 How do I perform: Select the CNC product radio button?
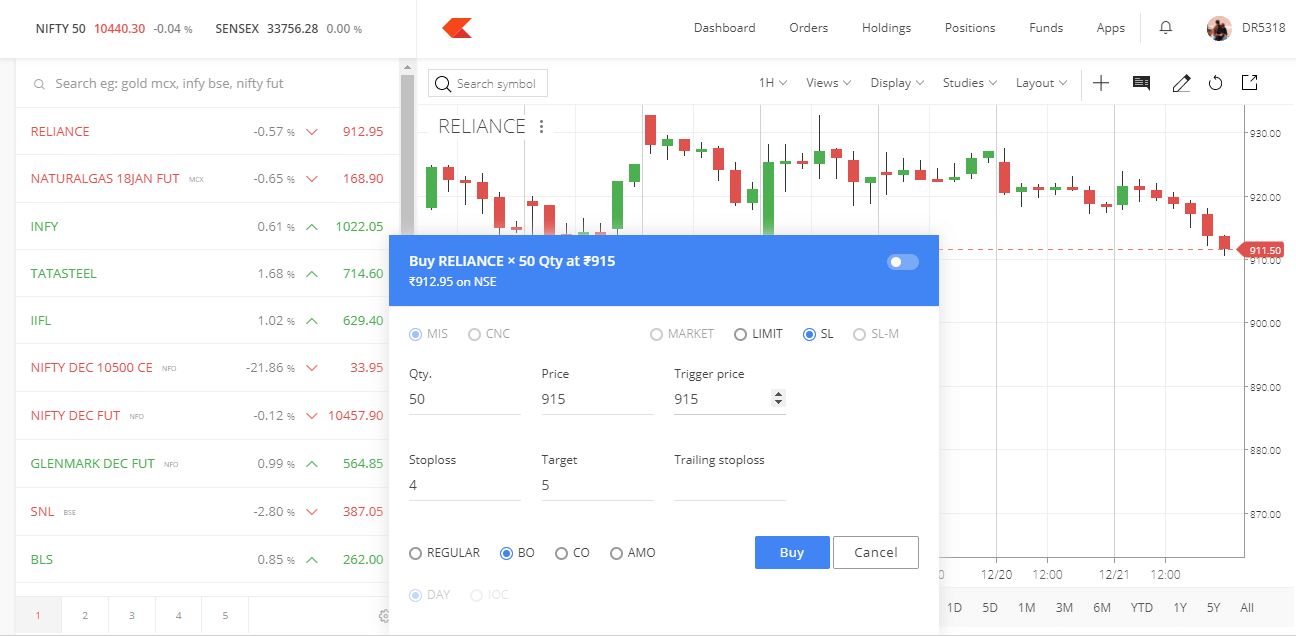(x=475, y=334)
